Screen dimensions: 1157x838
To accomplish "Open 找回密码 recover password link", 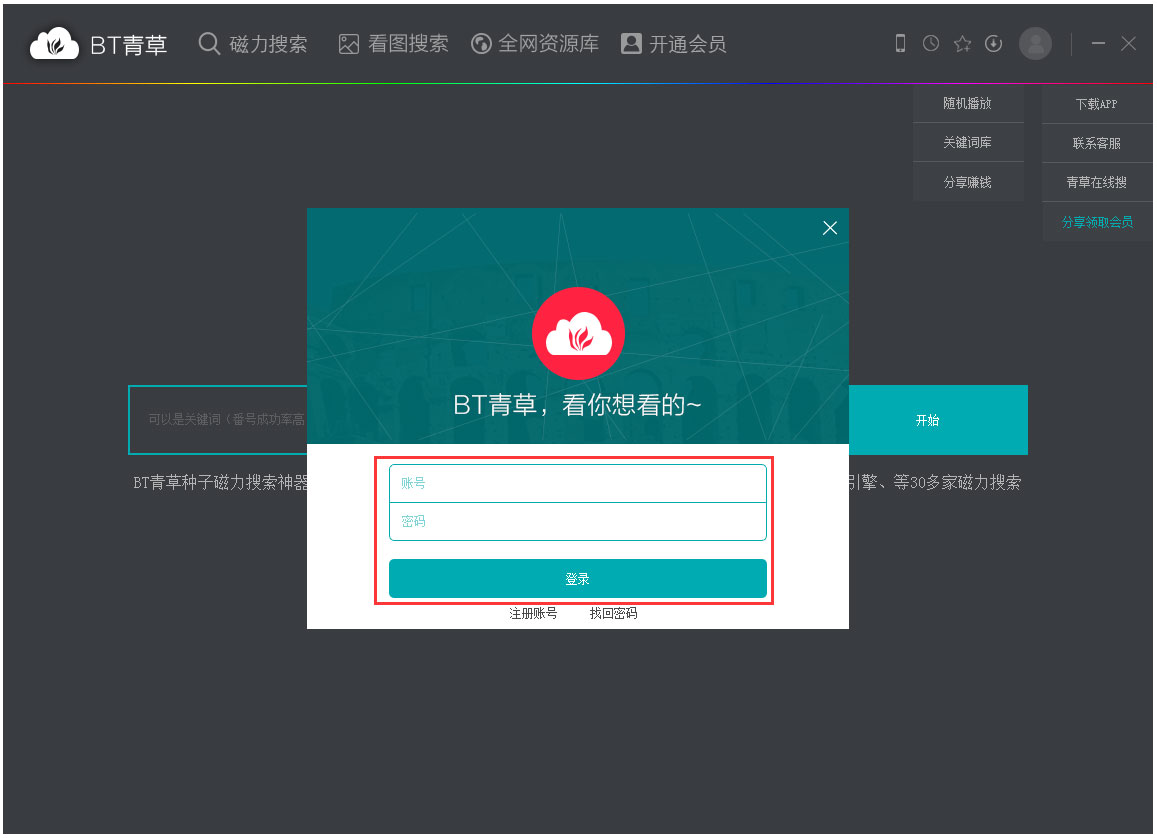I will pyautogui.click(x=613, y=613).
